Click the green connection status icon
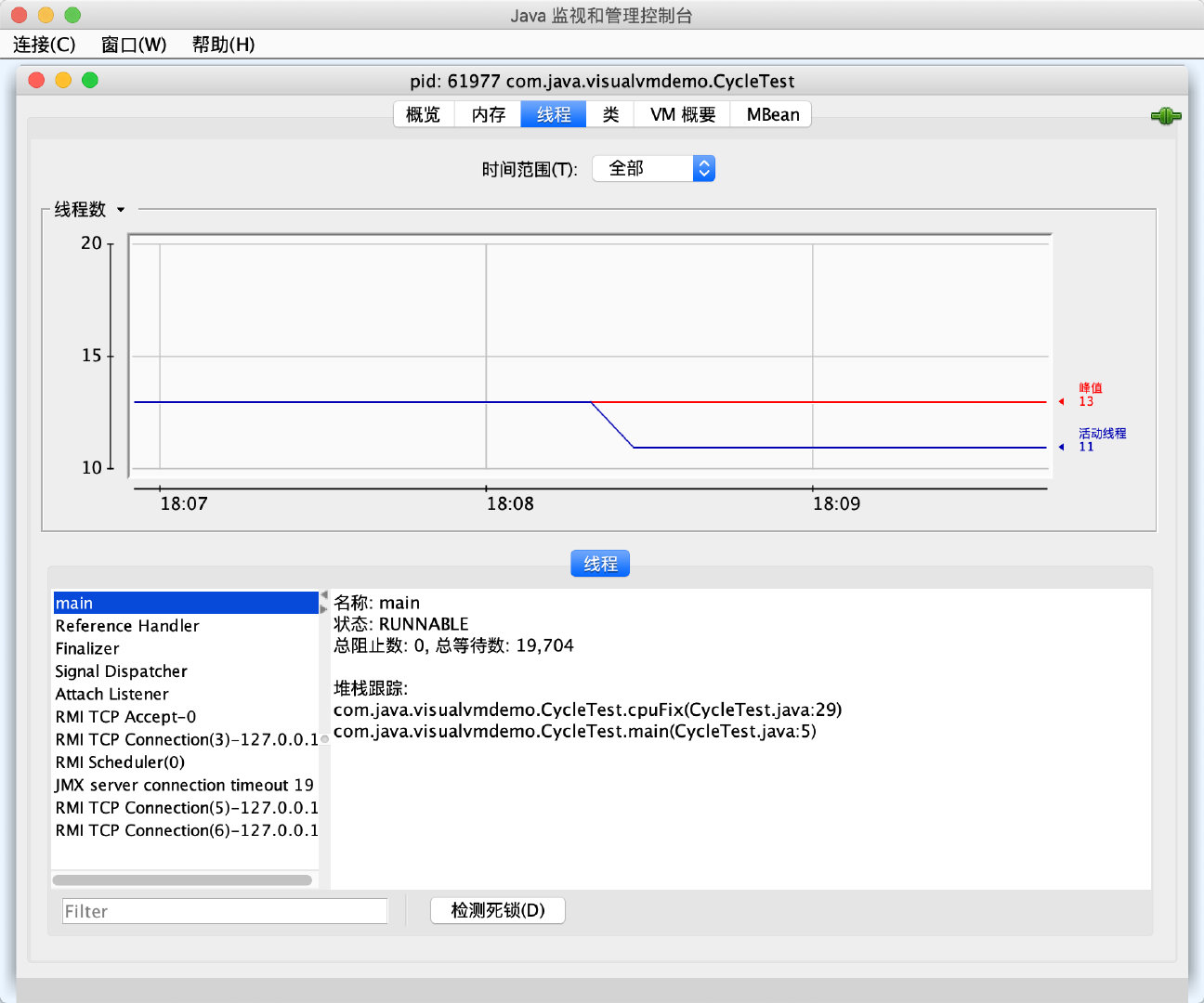This screenshot has width=1204, height=1003. click(x=1166, y=116)
